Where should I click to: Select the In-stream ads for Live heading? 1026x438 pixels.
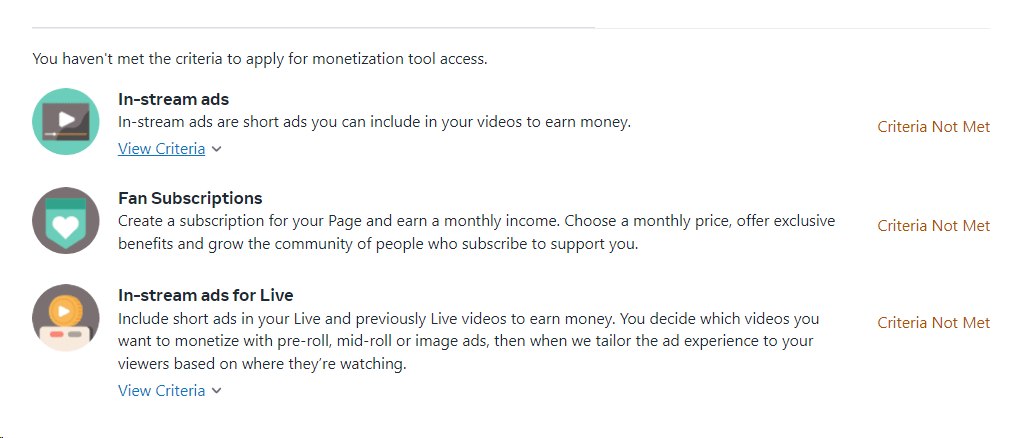(x=205, y=295)
